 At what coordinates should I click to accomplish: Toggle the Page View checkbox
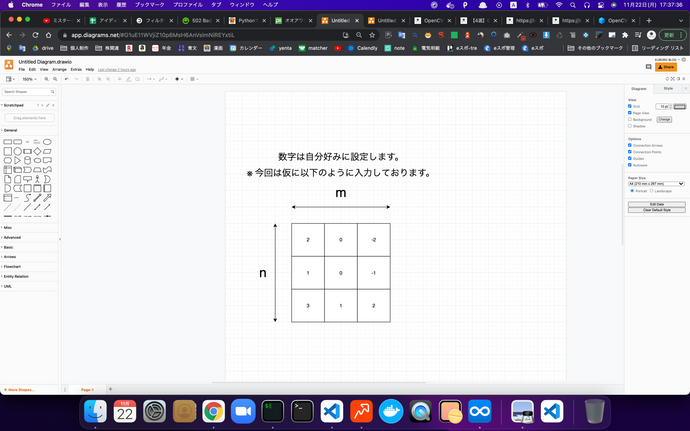click(630, 113)
